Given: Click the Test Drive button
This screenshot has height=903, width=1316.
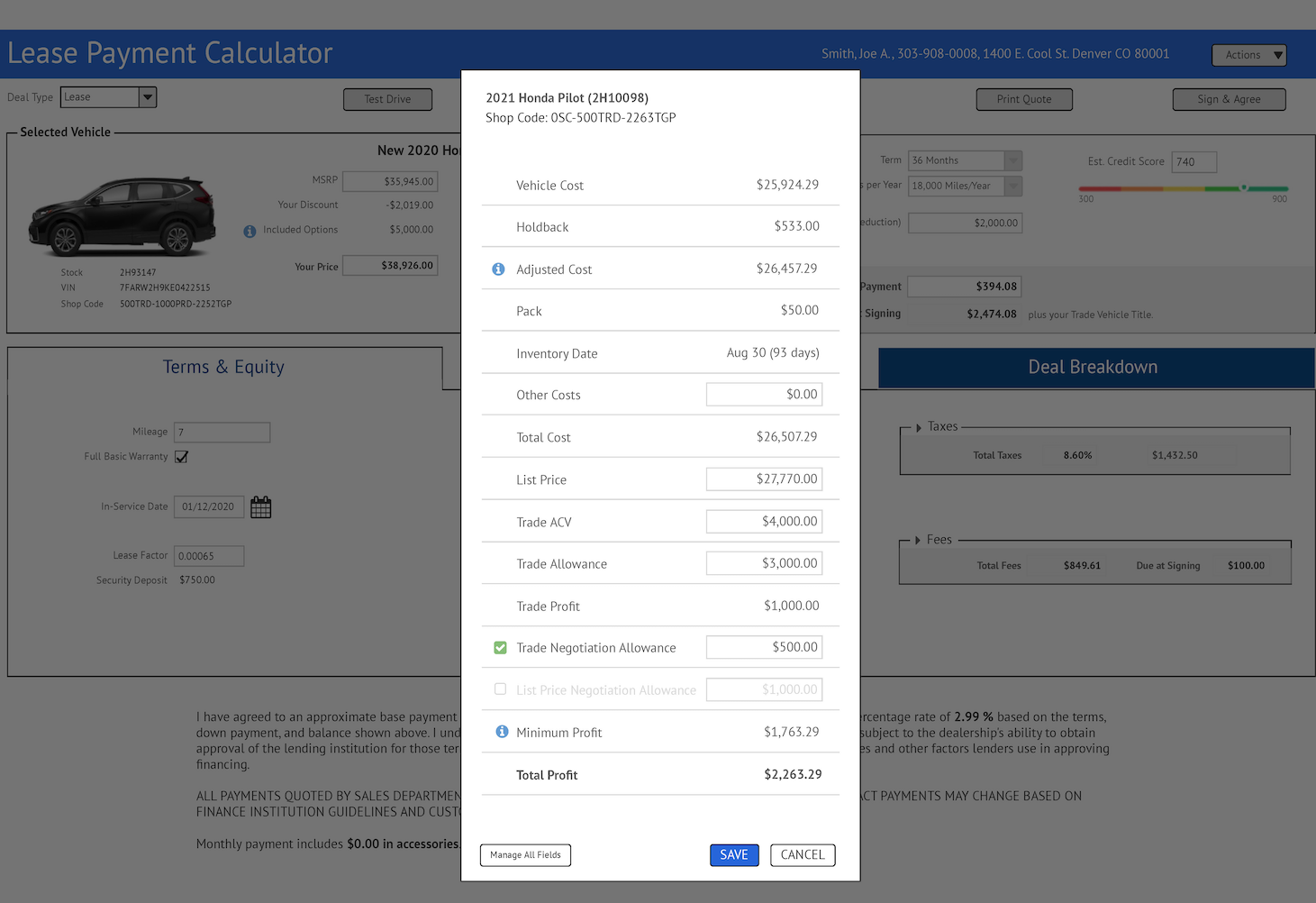Looking at the screenshot, I should (387, 99).
